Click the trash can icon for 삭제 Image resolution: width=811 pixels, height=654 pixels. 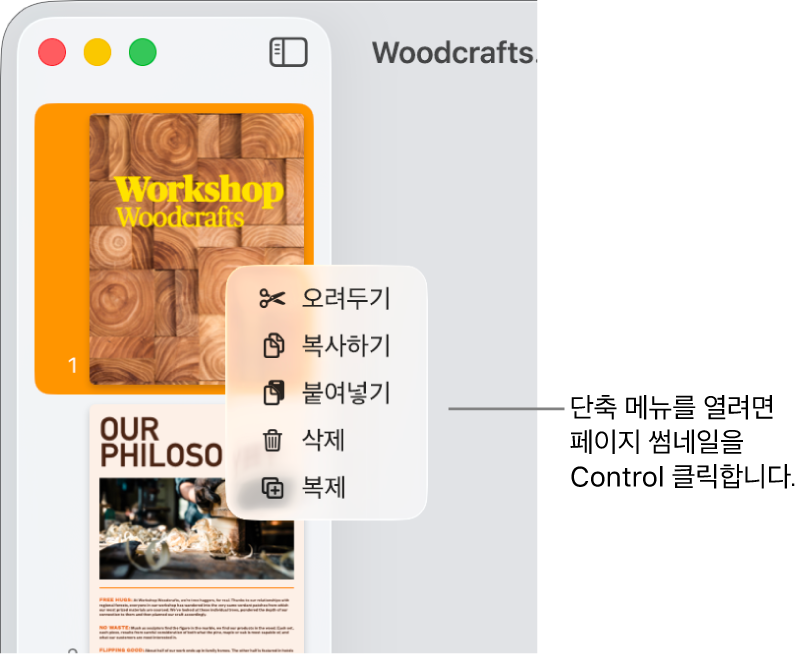pos(273,440)
